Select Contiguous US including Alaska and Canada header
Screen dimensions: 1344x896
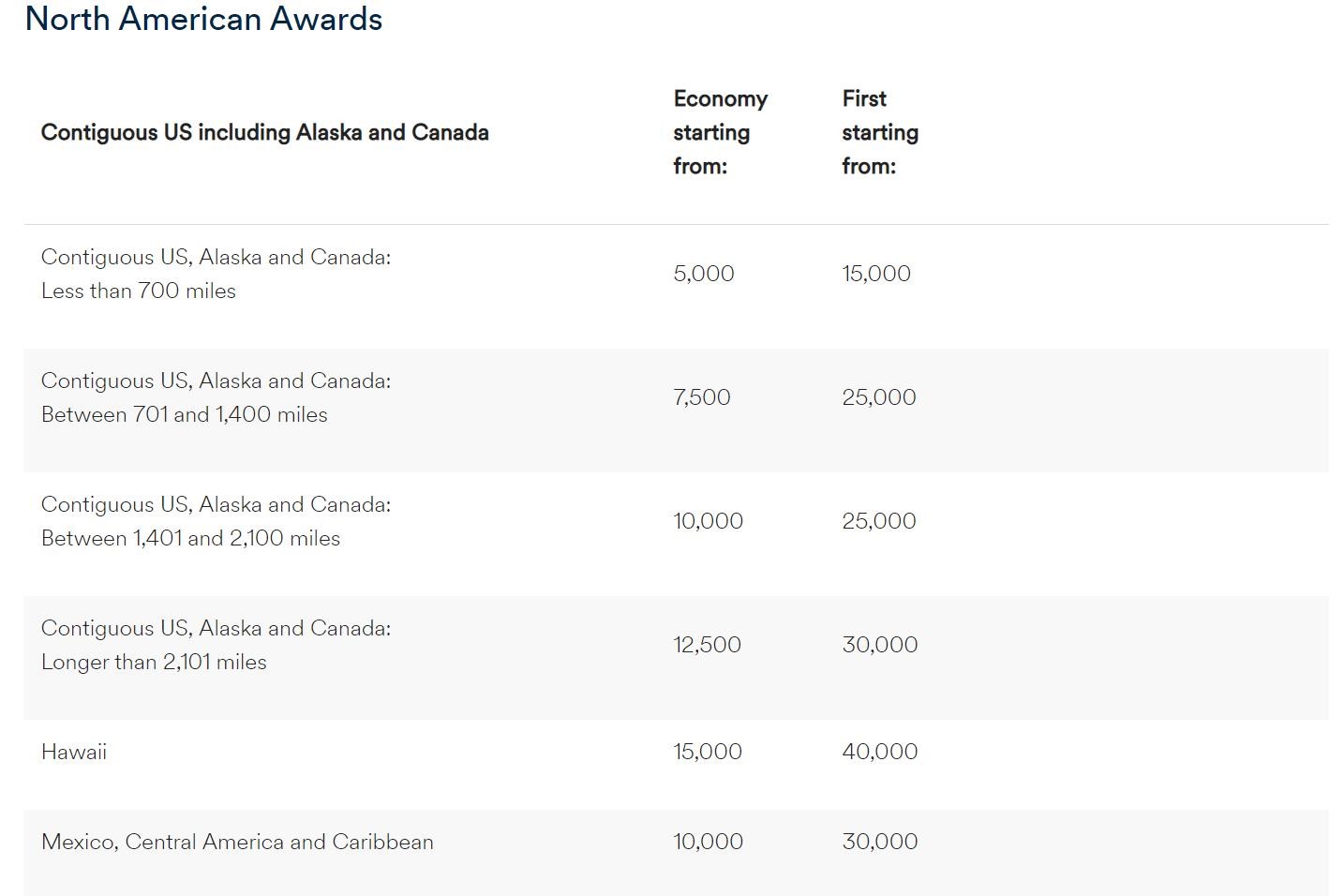[x=265, y=132]
